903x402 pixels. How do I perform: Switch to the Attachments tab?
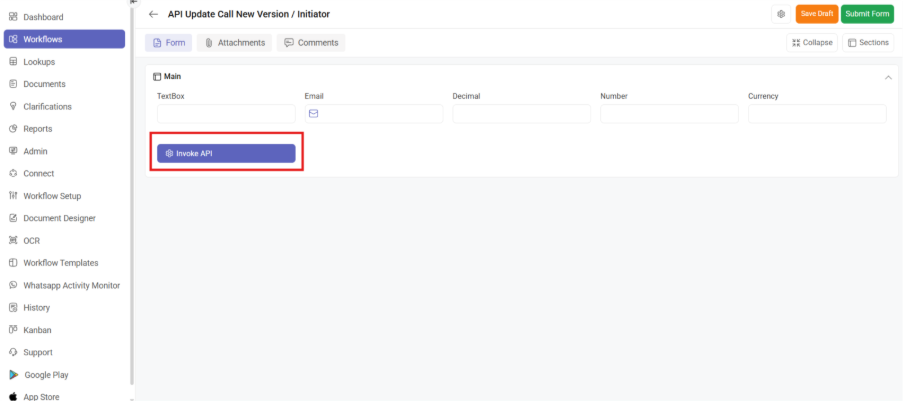pyautogui.click(x=234, y=43)
